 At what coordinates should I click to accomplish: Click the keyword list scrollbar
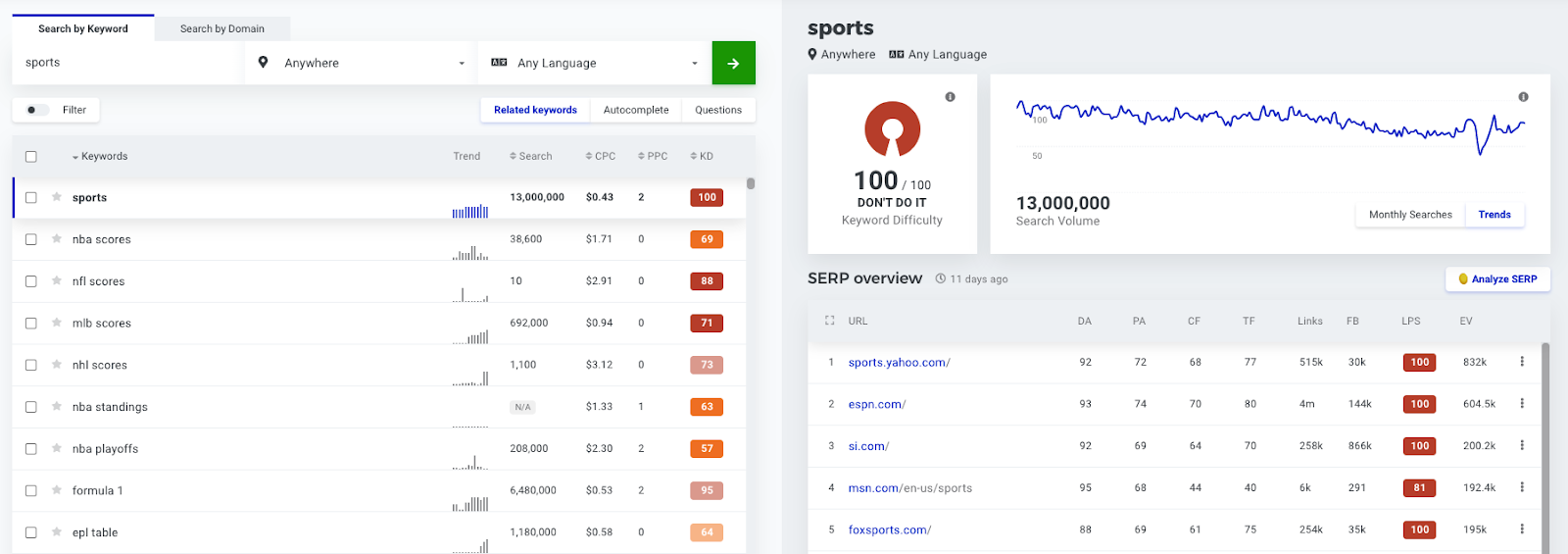point(751,183)
